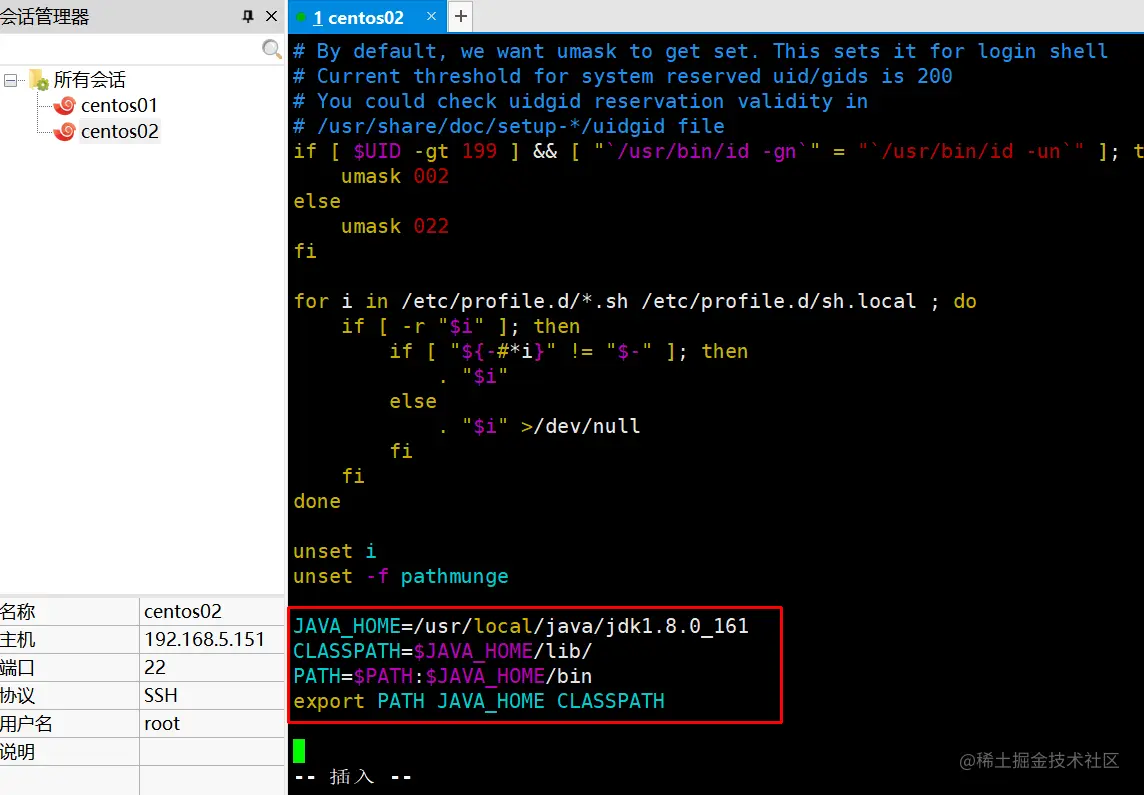Select the host value 192.168.5.151
The width and height of the screenshot is (1144, 795).
point(204,640)
